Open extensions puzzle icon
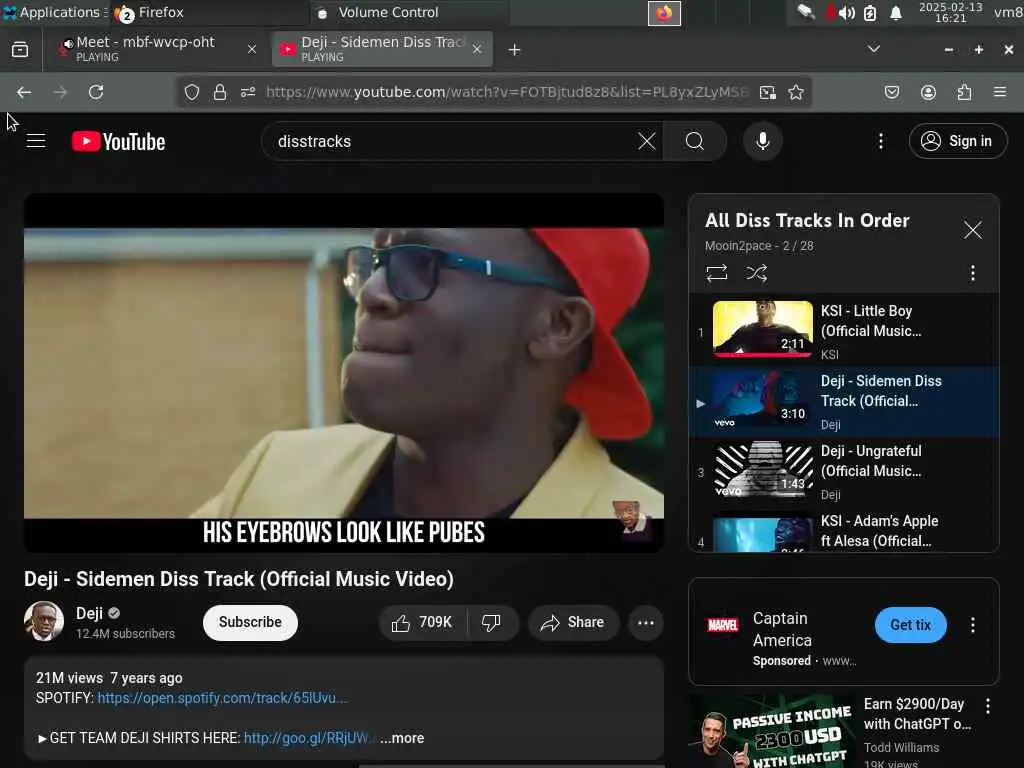Viewport: 1024px width, 768px height. (964, 92)
